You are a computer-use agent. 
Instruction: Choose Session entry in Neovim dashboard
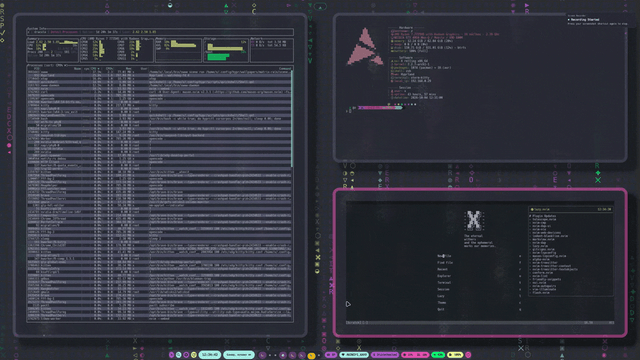point(443,289)
